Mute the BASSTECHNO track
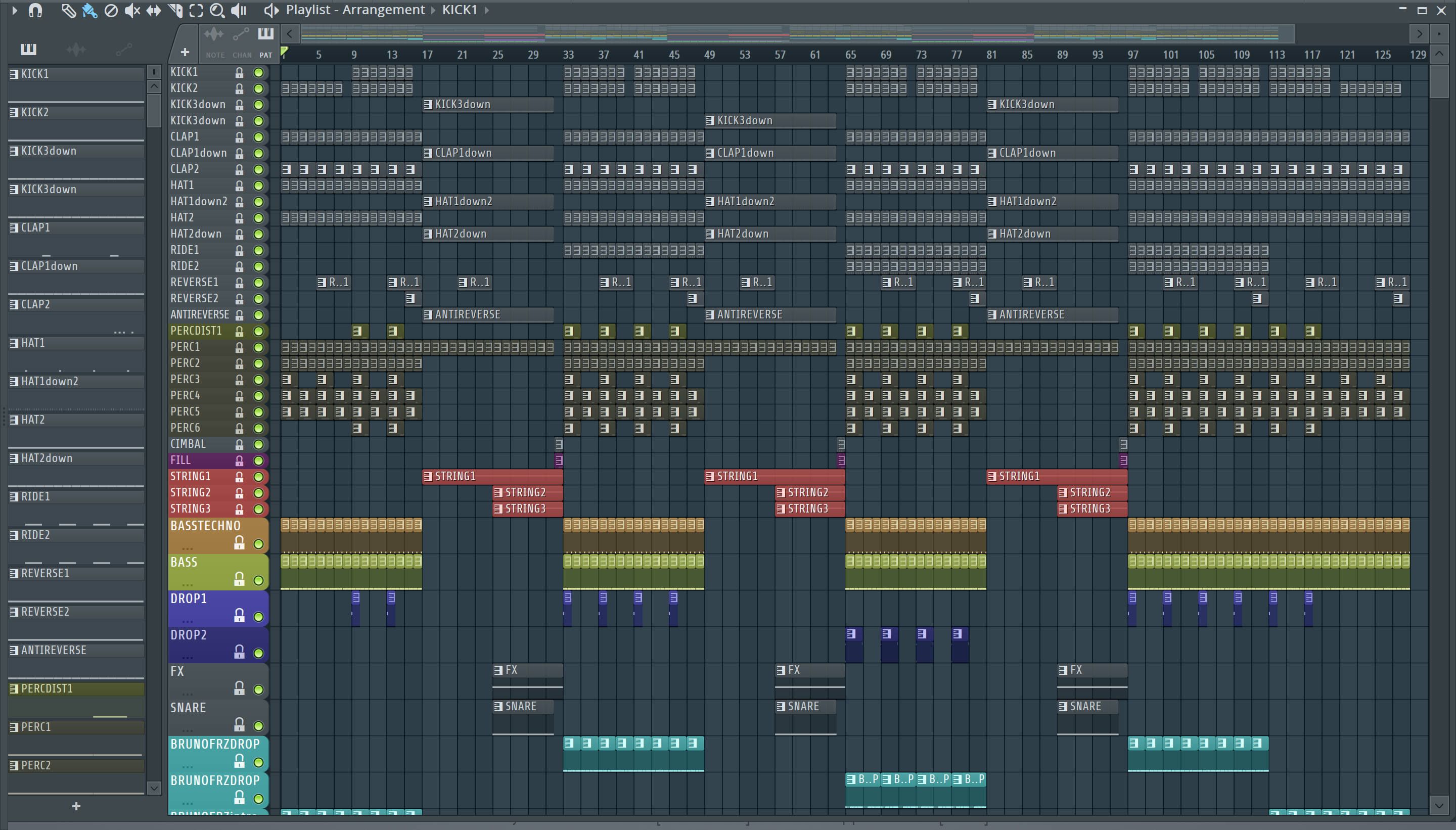 tap(258, 544)
